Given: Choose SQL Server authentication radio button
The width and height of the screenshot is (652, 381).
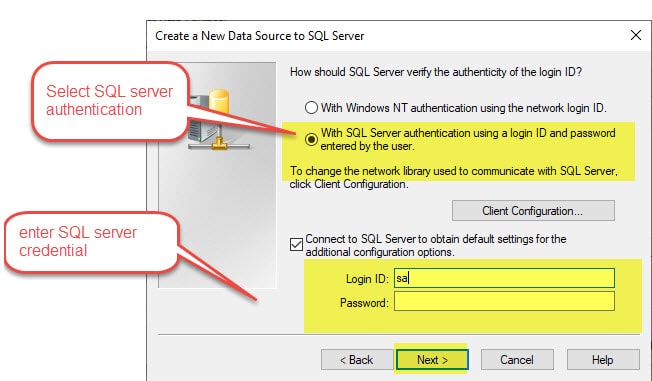Looking at the screenshot, I should pos(311,139).
